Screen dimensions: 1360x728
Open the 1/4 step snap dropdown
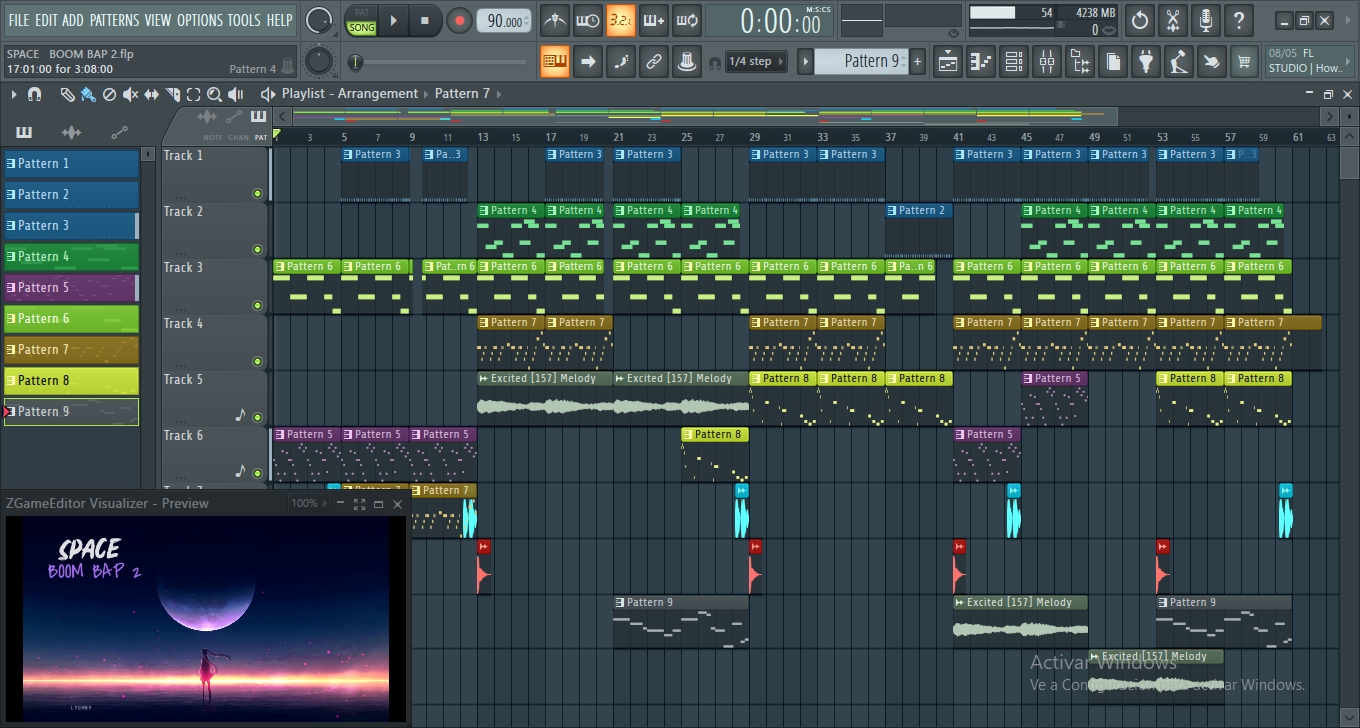pyautogui.click(x=756, y=62)
